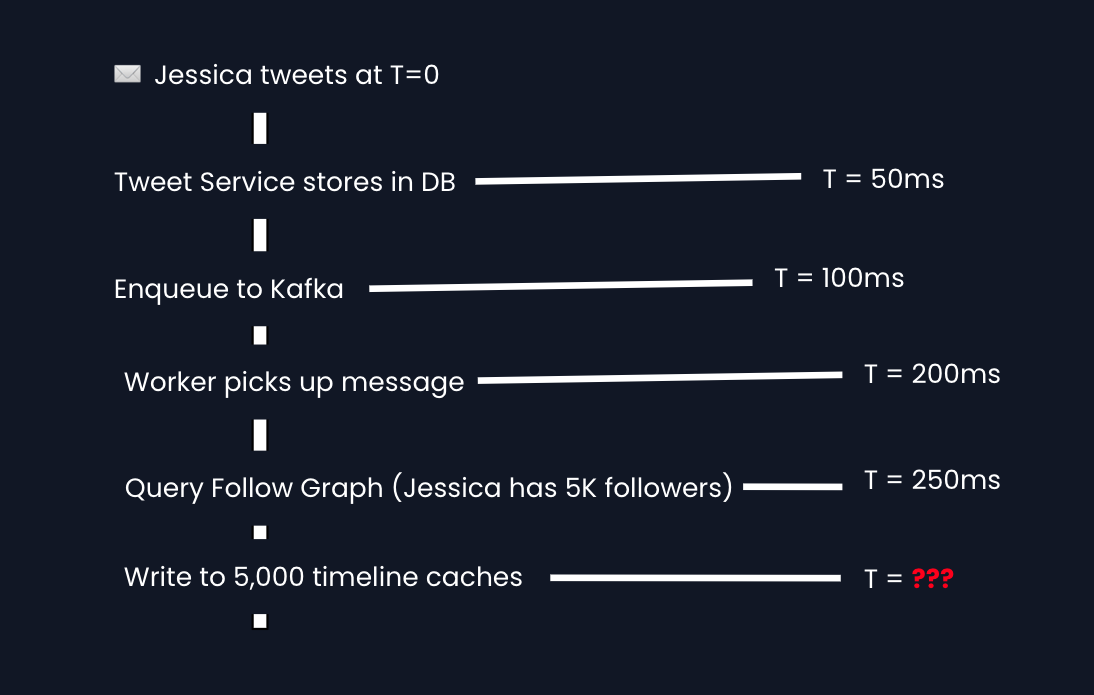Viewport: 1094px width, 695px height.
Task: Click the connector line leading to 'T = 50ms'
Action: 638,179
